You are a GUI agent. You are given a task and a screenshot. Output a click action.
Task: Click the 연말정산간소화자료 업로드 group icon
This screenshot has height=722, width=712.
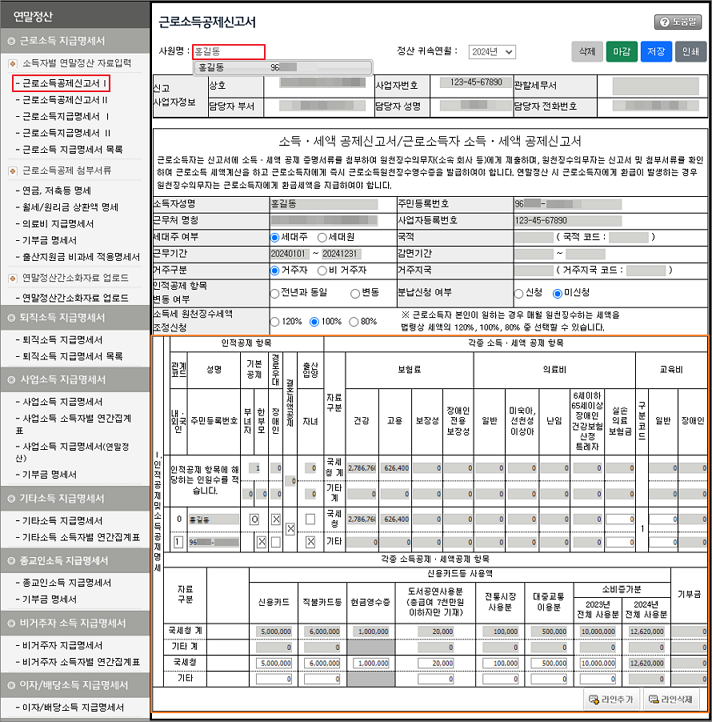point(13,279)
